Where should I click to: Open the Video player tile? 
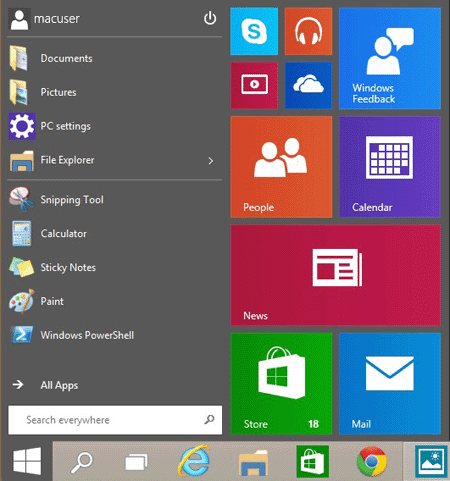[254, 85]
